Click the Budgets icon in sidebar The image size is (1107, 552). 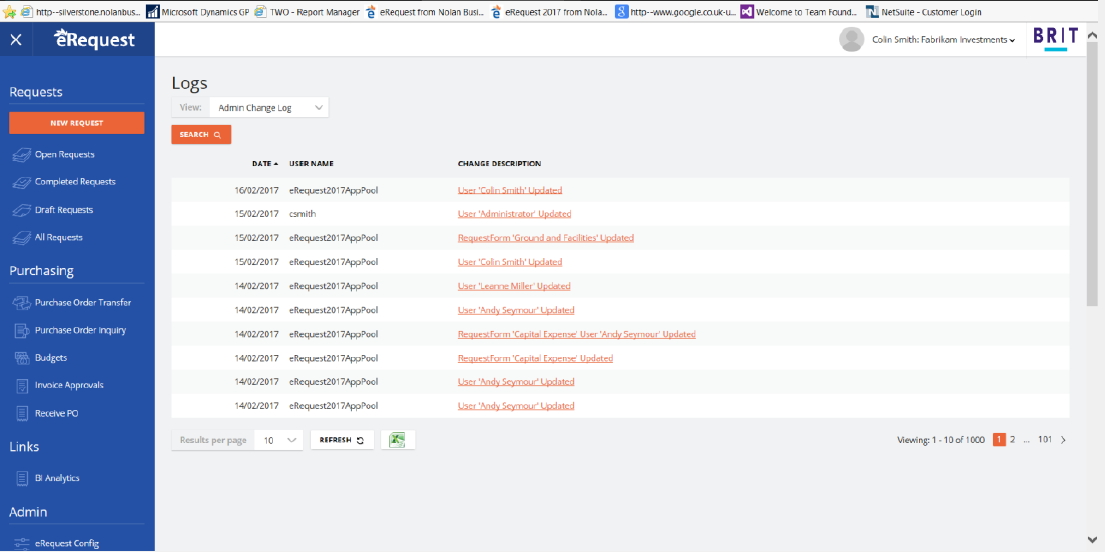[x=21, y=358]
